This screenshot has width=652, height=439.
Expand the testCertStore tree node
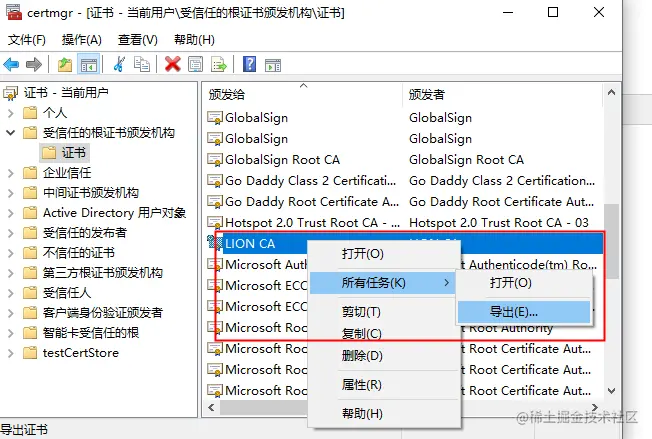11,353
